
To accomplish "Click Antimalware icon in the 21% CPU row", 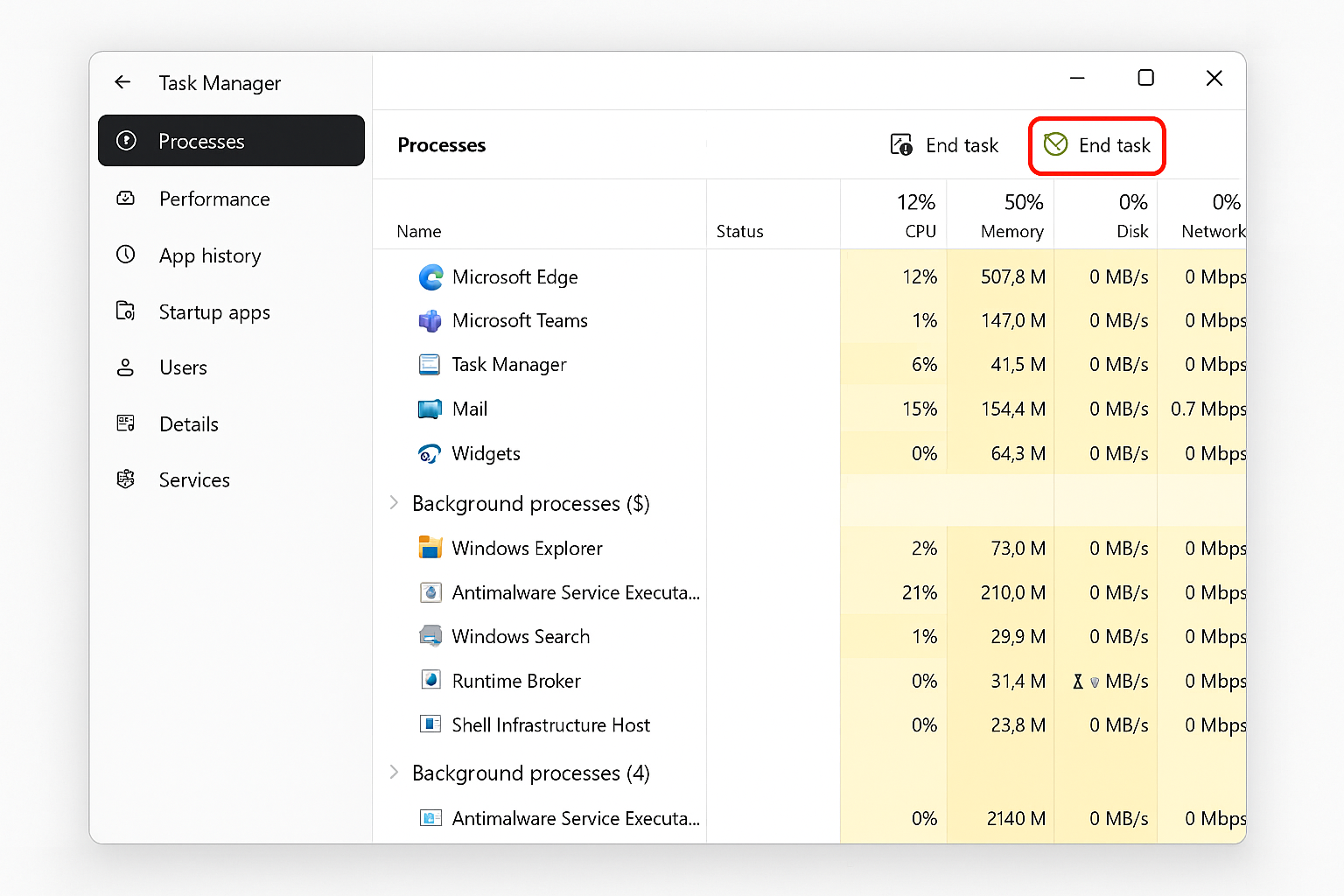I will (430, 592).
